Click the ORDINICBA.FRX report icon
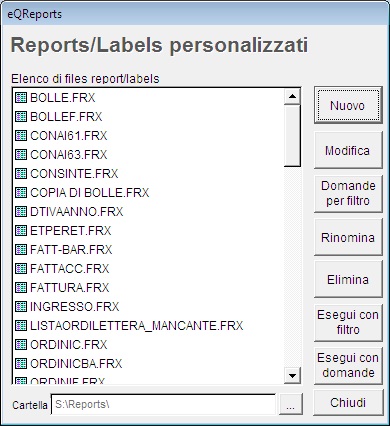This screenshot has width=390, height=426. (21, 364)
